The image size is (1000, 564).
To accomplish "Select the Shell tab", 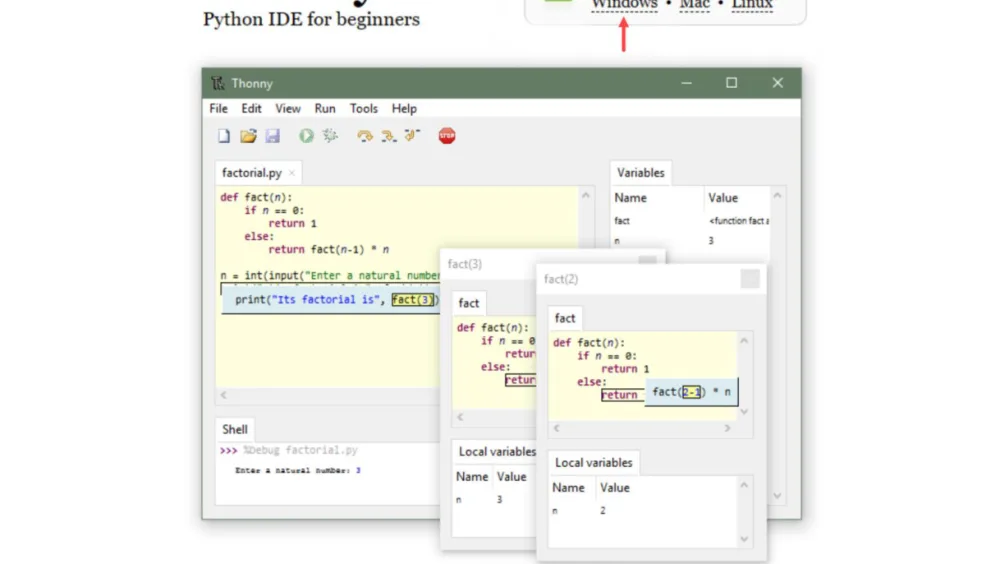I will [x=235, y=429].
